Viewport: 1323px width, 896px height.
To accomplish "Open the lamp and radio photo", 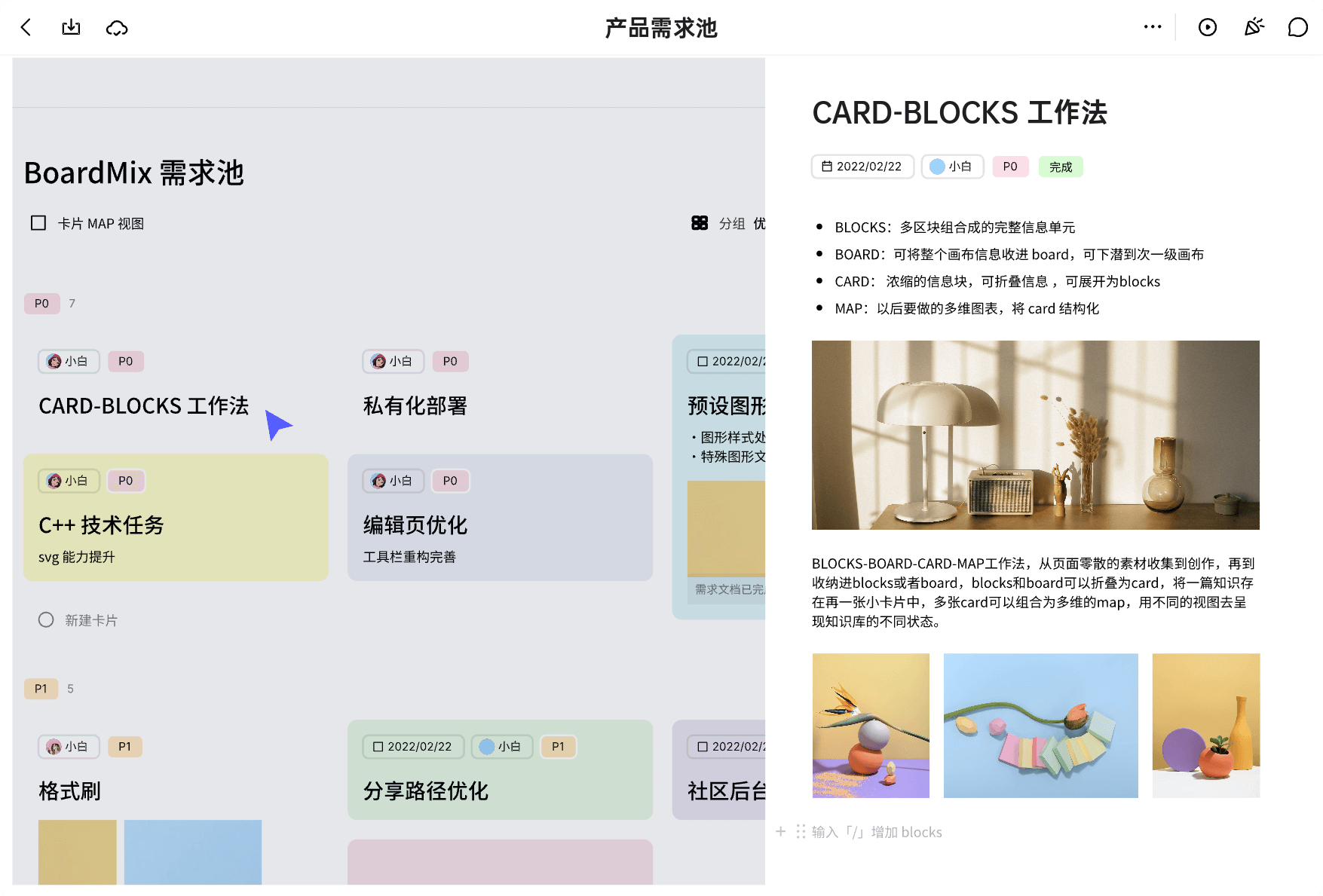I will point(1035,435).
